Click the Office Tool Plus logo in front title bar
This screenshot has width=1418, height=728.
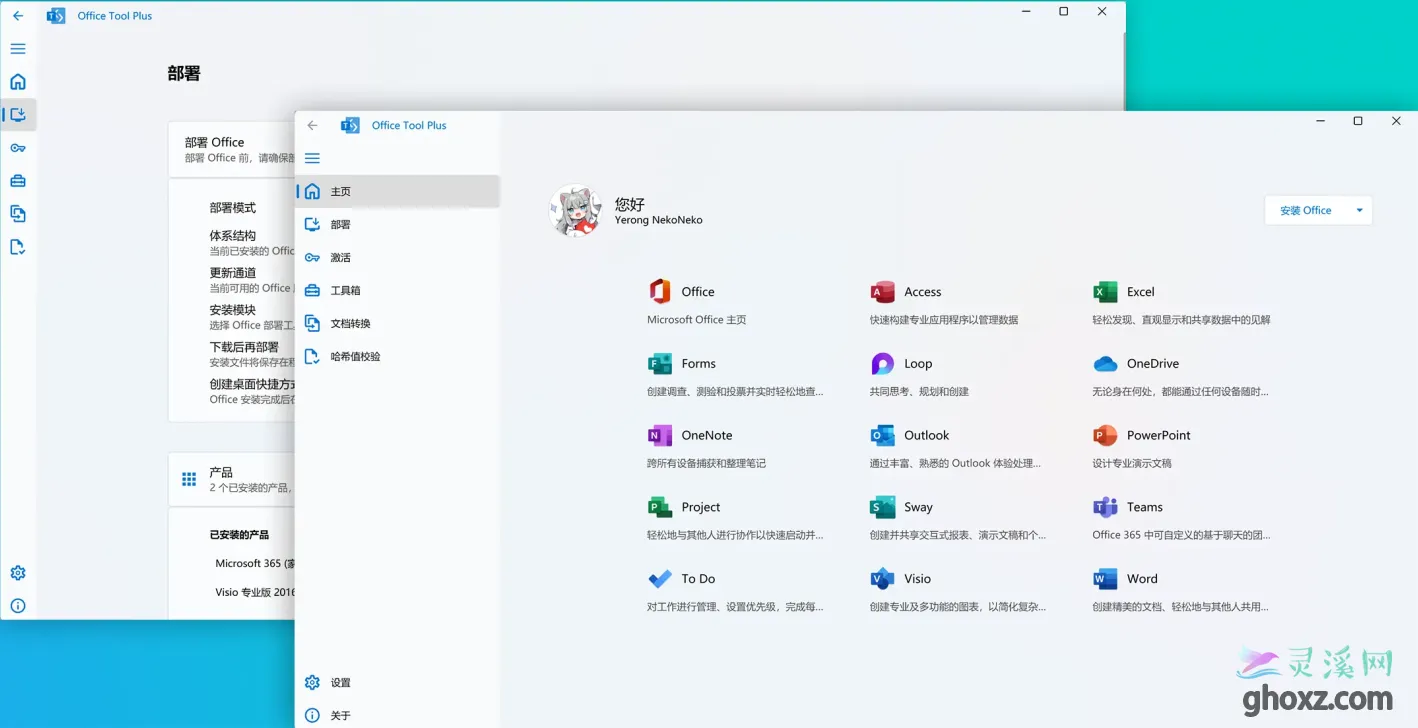(x=350, y=125)
